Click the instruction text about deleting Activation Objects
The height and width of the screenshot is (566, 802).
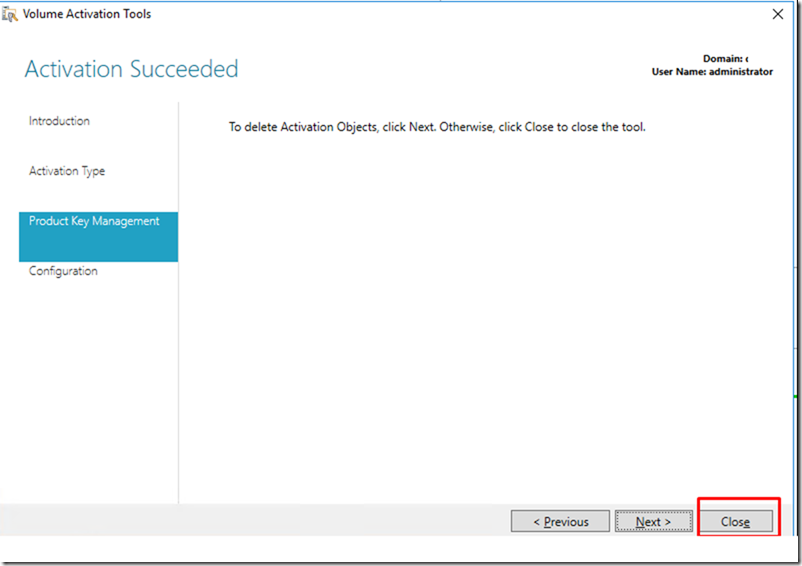click(x=437, y=127)
